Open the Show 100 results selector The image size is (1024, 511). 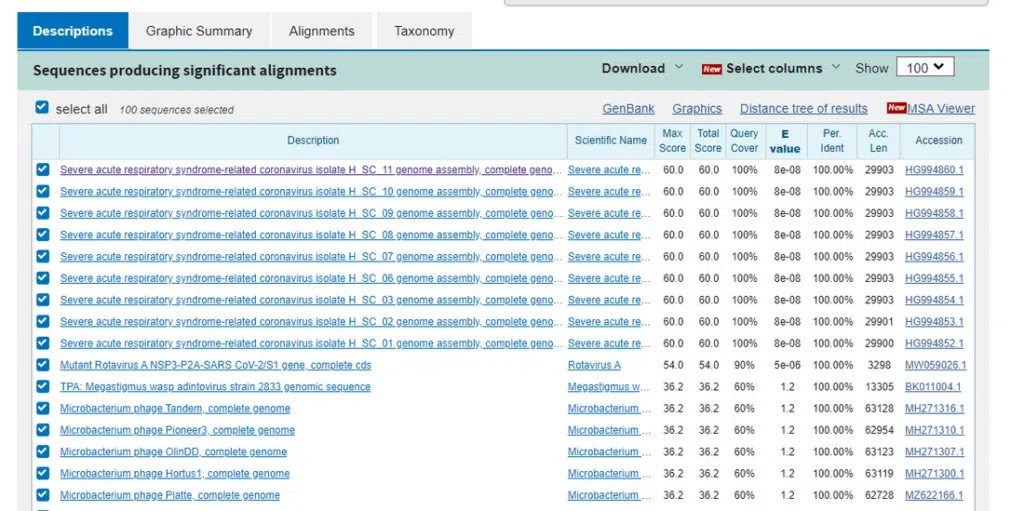[925, 67]
